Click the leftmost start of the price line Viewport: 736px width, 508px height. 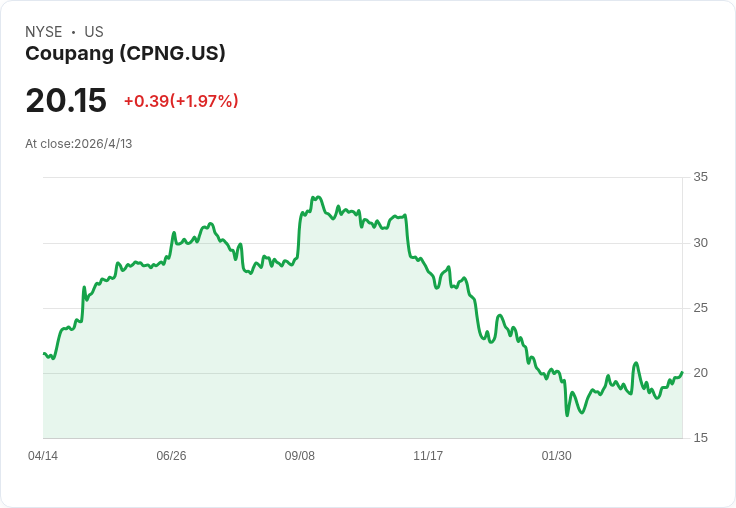pos(44,353)
